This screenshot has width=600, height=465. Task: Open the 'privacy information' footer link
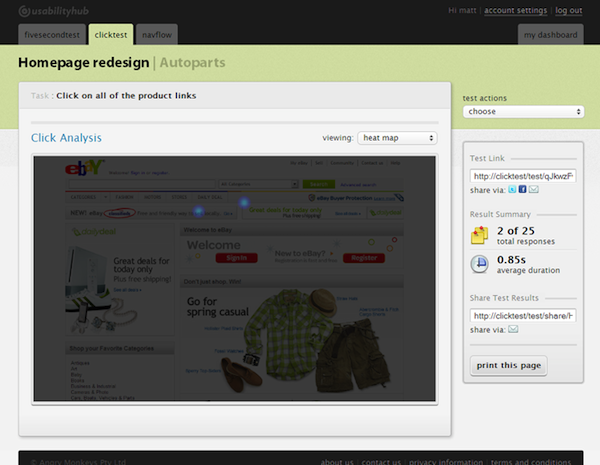pos(446,462)
